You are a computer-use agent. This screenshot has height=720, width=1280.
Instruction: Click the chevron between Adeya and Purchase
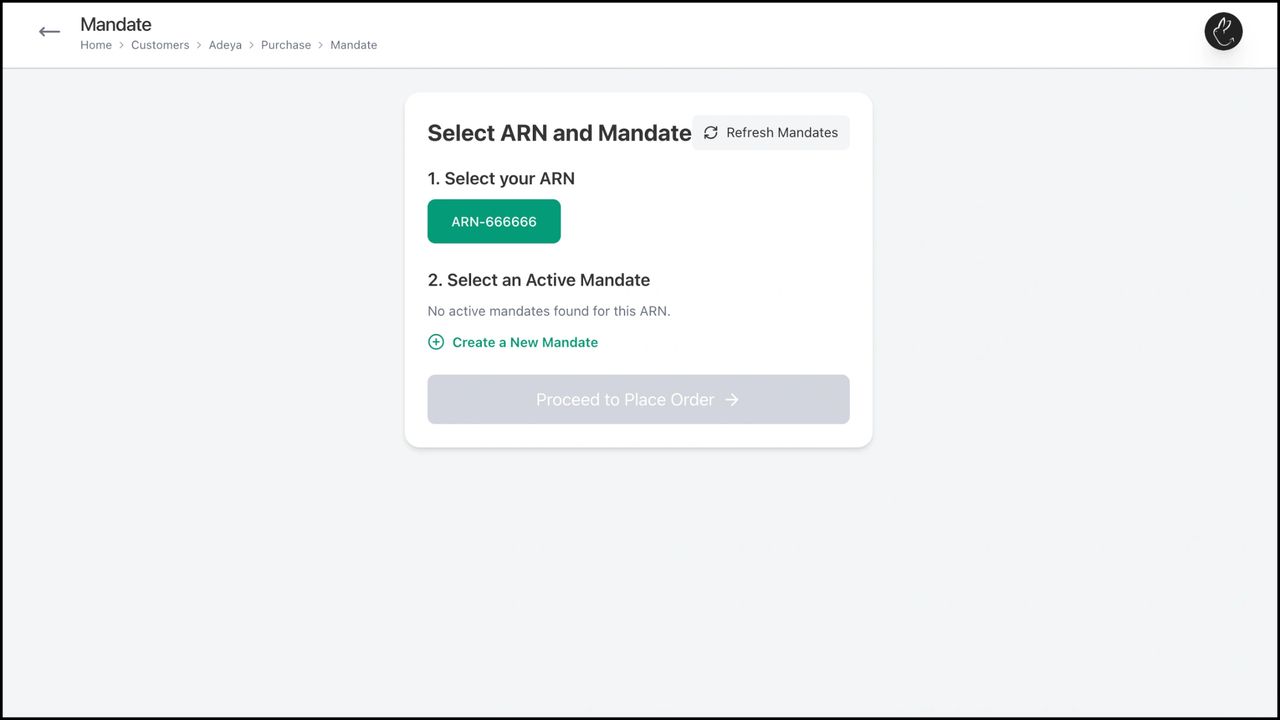[x=252, y=45]
